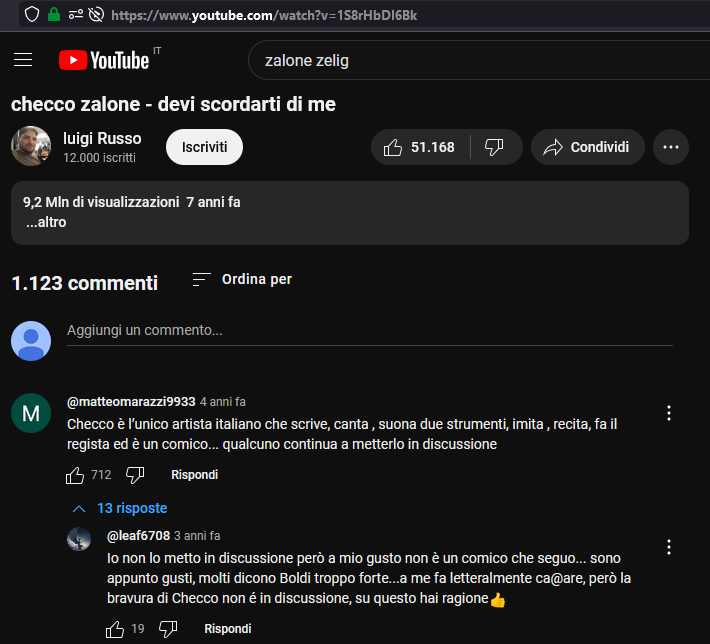
Task: Click your blue user avatar beside comment box
Action: click(x=31, y=341)
